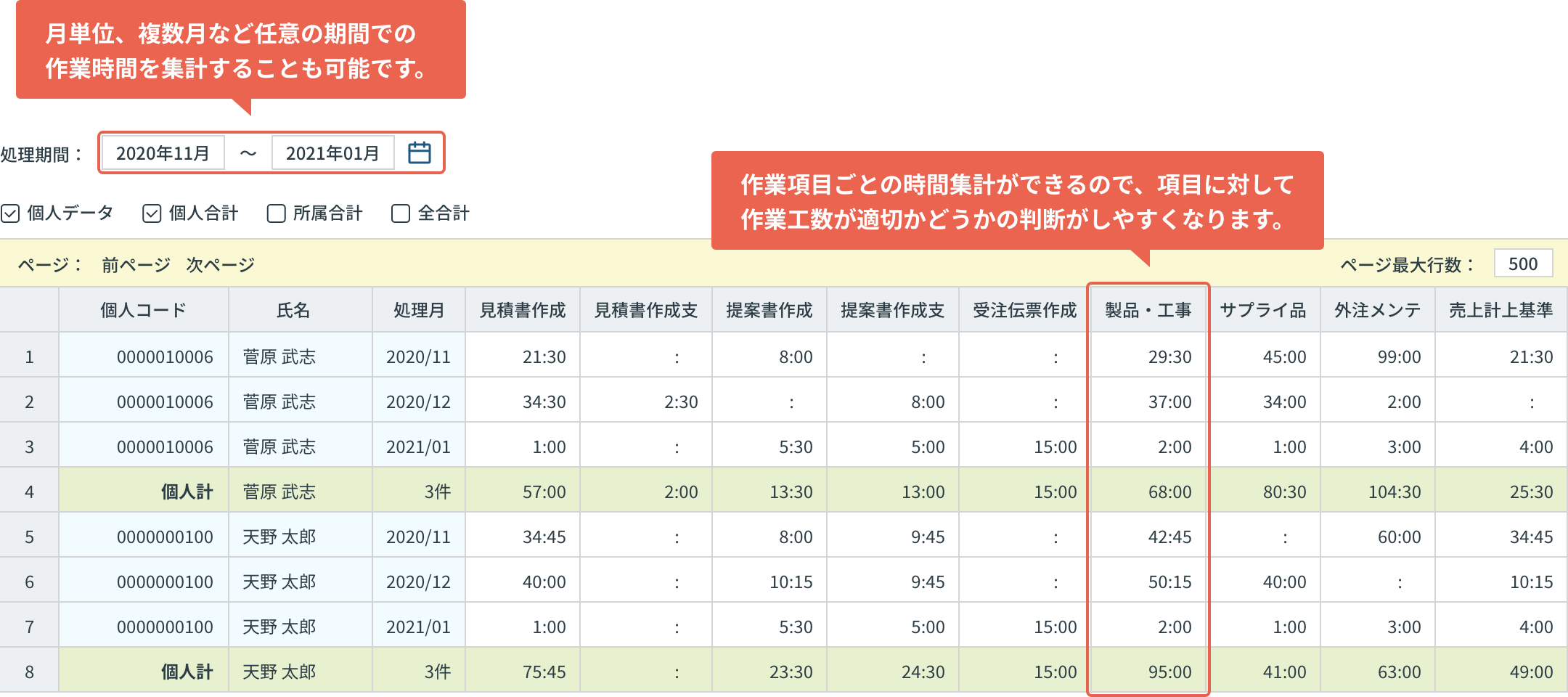Select row number 1 in the table
The width and height of the screenshot is (1568, 697).
point(29,356)
